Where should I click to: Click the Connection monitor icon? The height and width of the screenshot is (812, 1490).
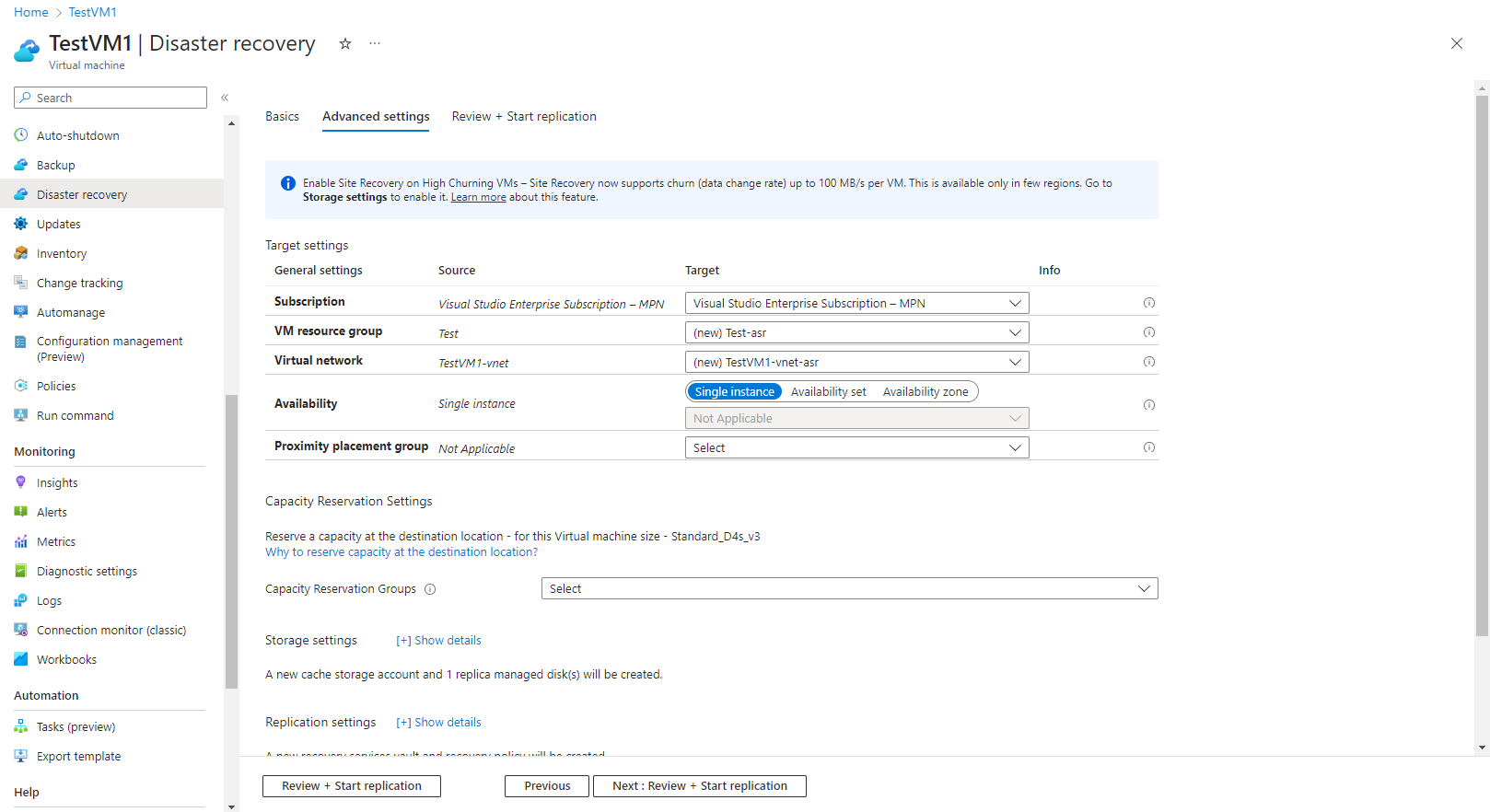[21, 630]
